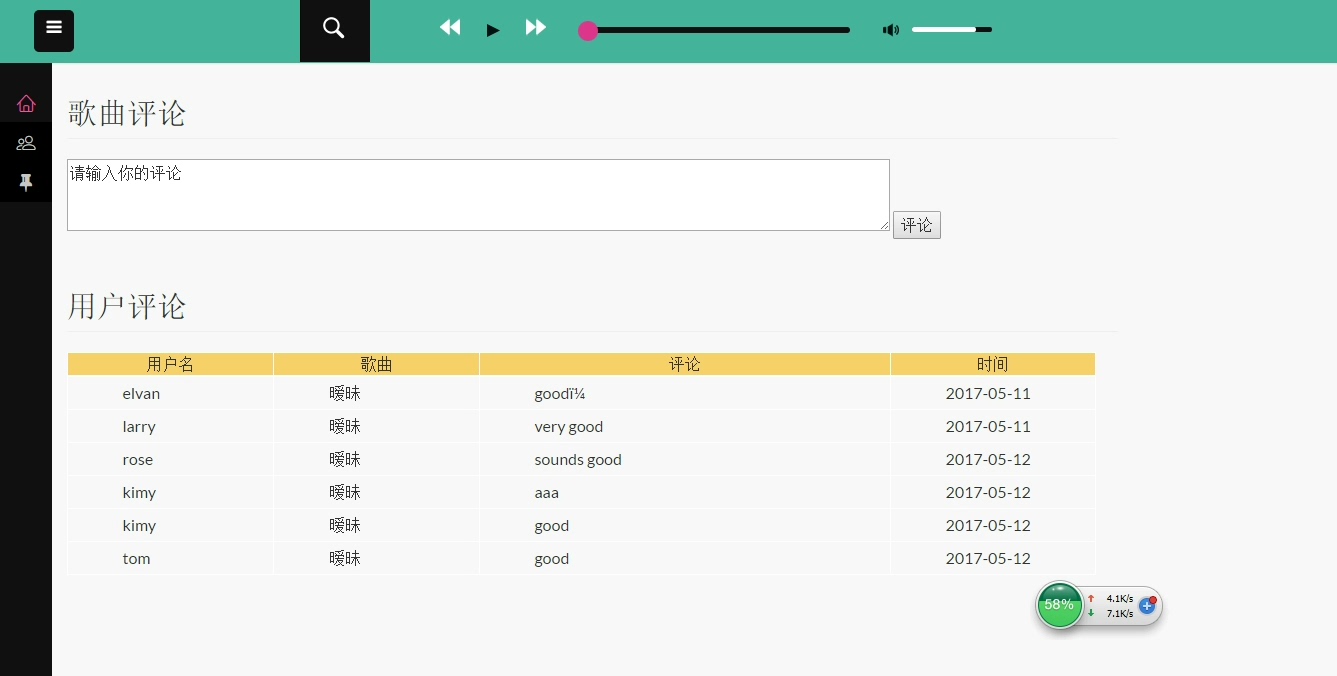This screenshot has width=1337, height=676.
Task: Skip to the next track
Action: [536, 28]
